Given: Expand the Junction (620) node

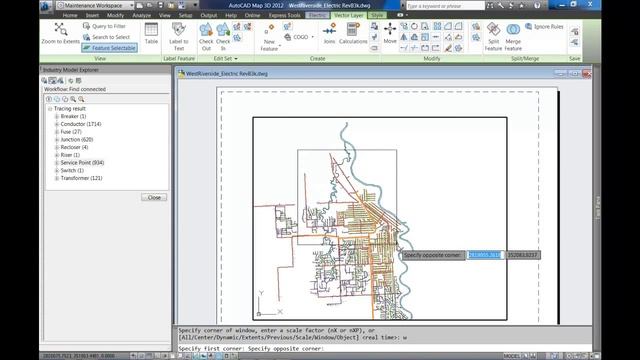Looking at the screenshot, I should [x=57, y=140].
